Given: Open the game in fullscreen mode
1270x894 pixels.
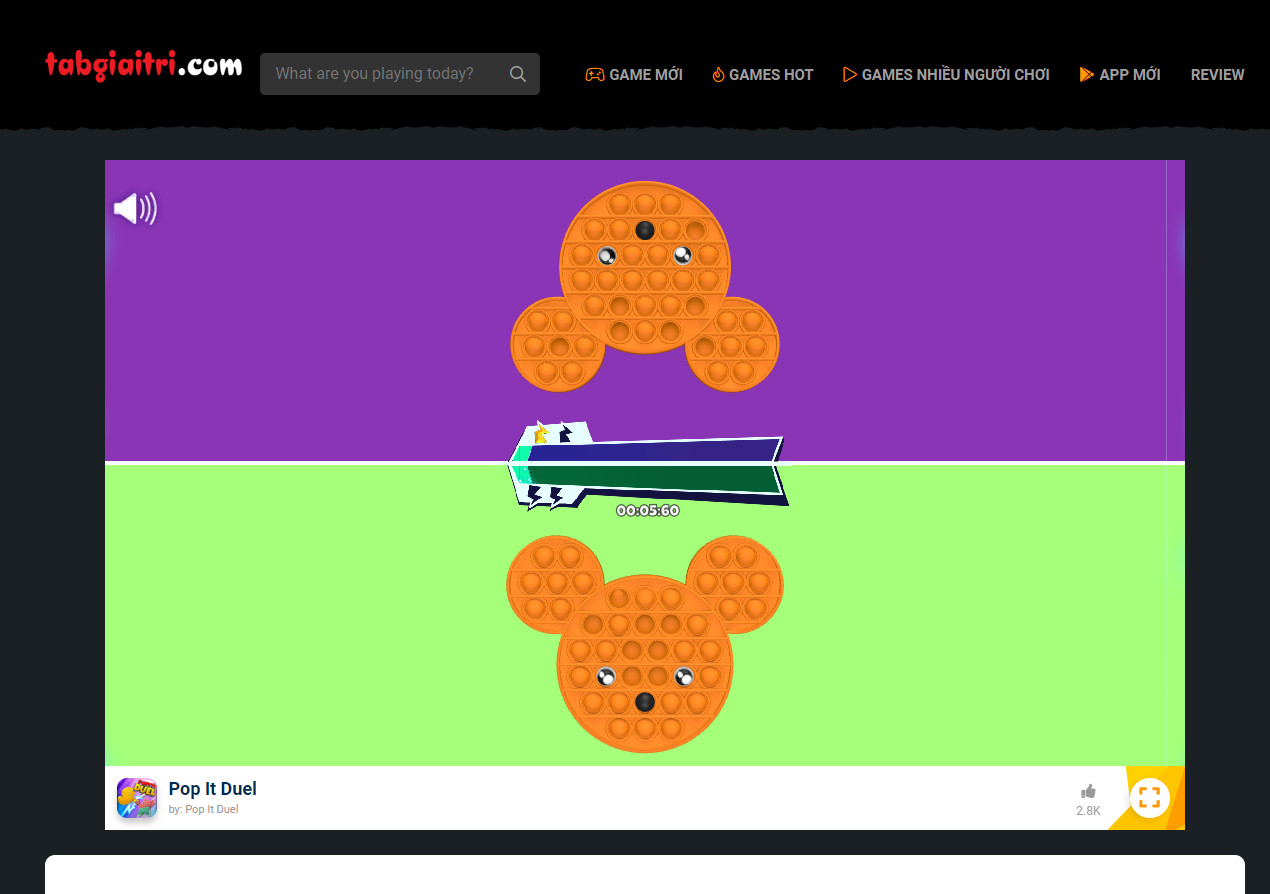Looking at the screenshot, I should coord(1150,798).
